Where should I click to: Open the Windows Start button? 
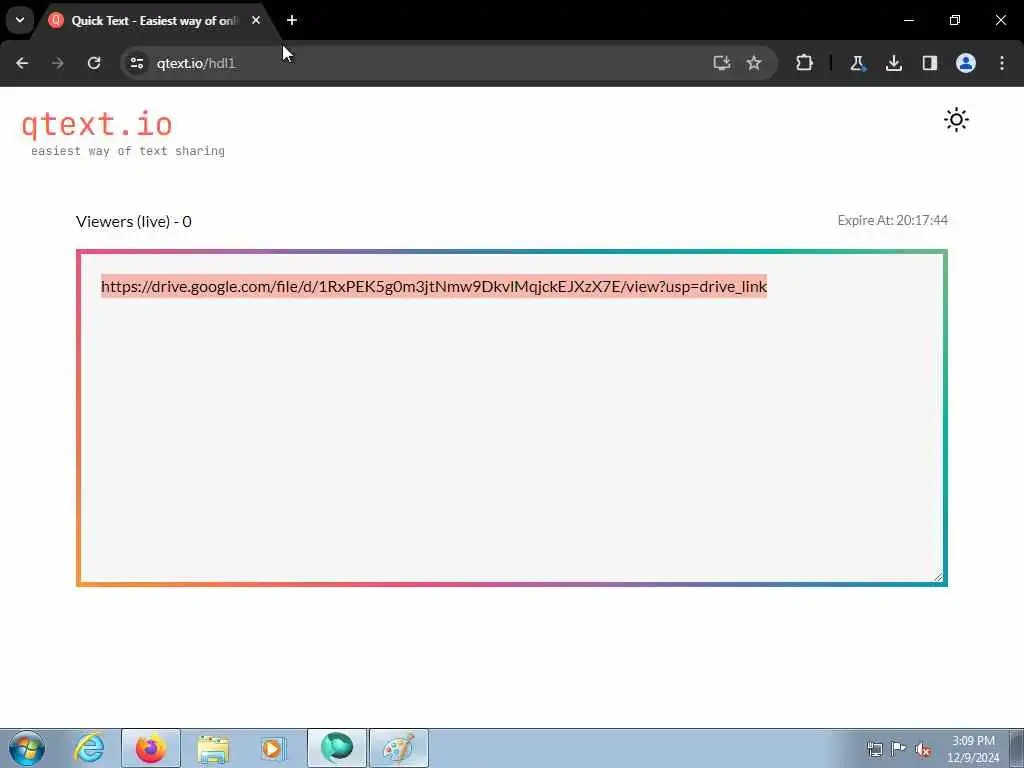tap(27, 748)
